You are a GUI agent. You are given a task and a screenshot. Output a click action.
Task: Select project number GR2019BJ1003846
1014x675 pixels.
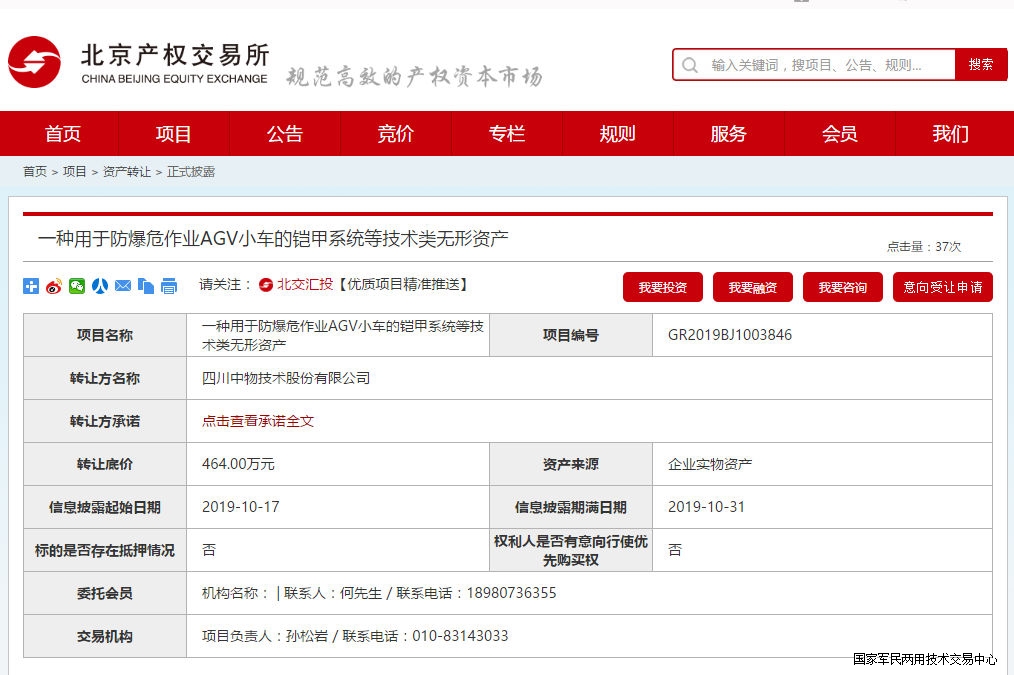[730, 335]
